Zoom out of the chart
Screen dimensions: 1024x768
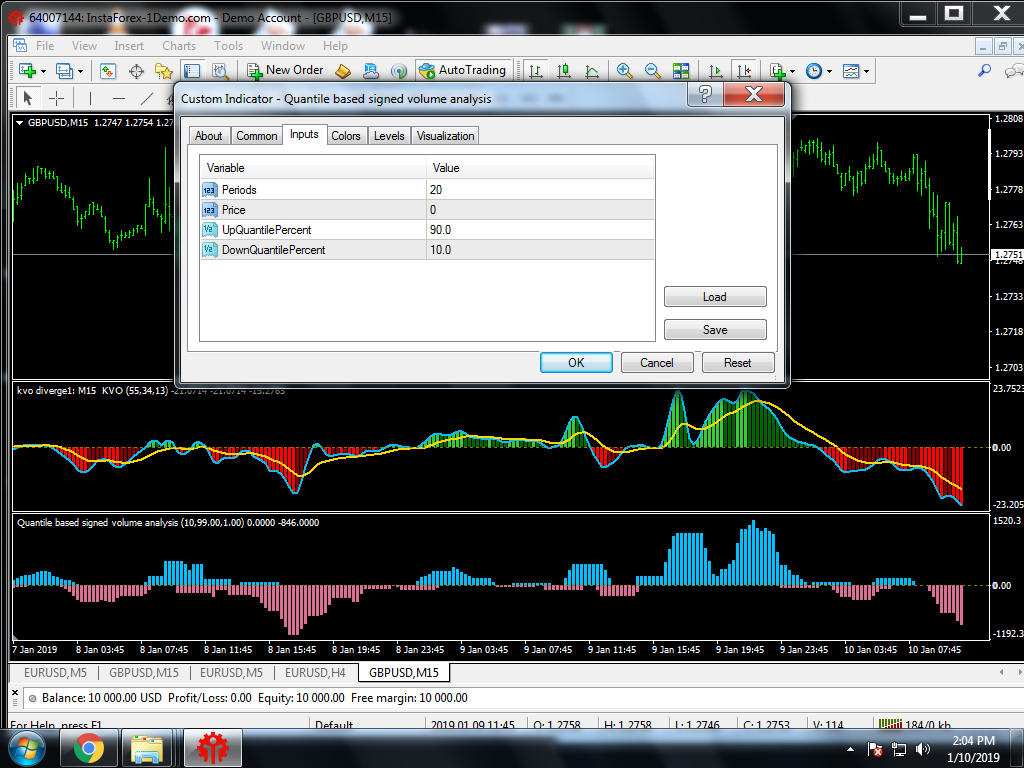[x=652, y=71]
